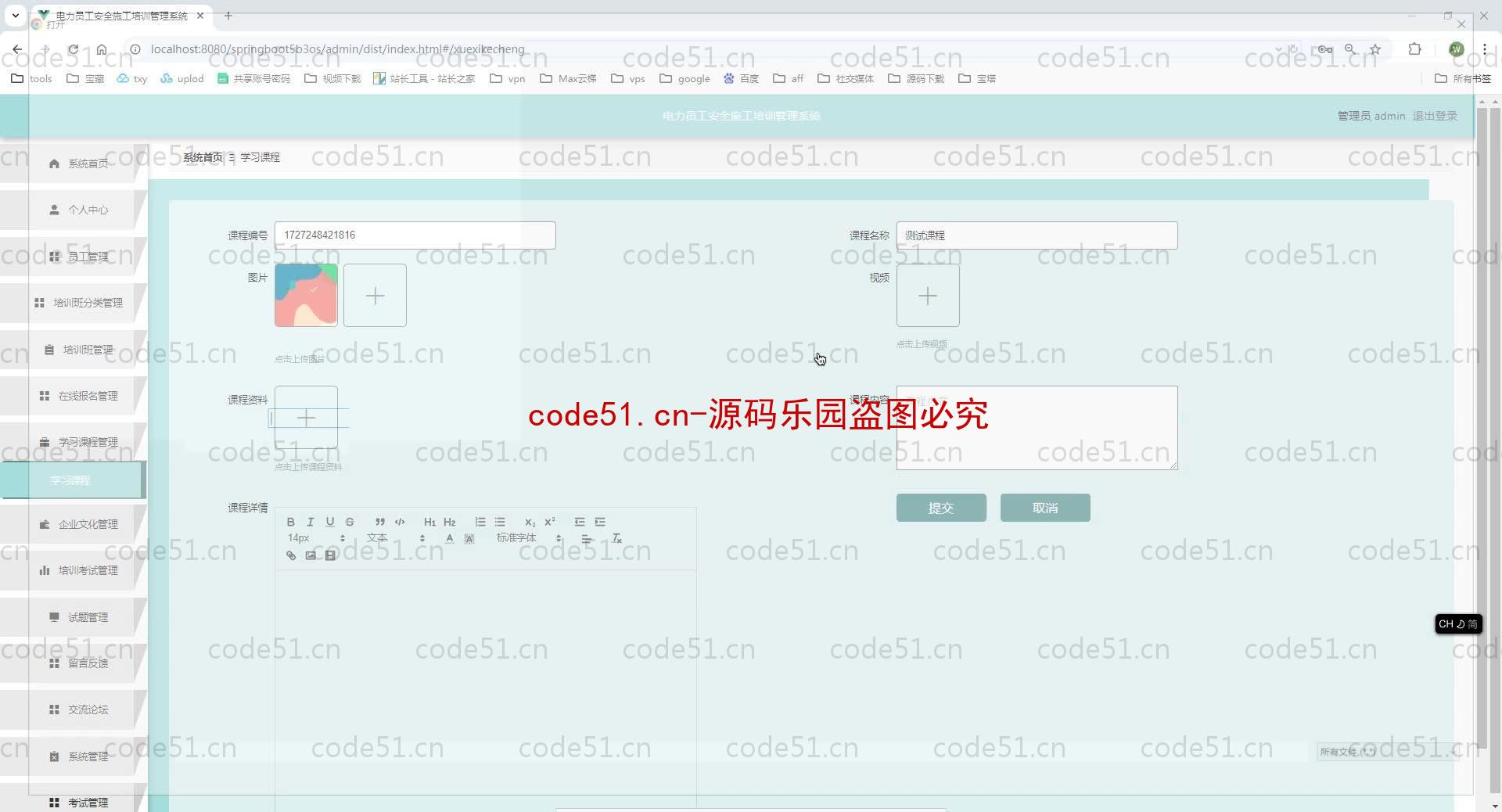
Task: Click the plus box to upload picture
Action: pos(375,295)
